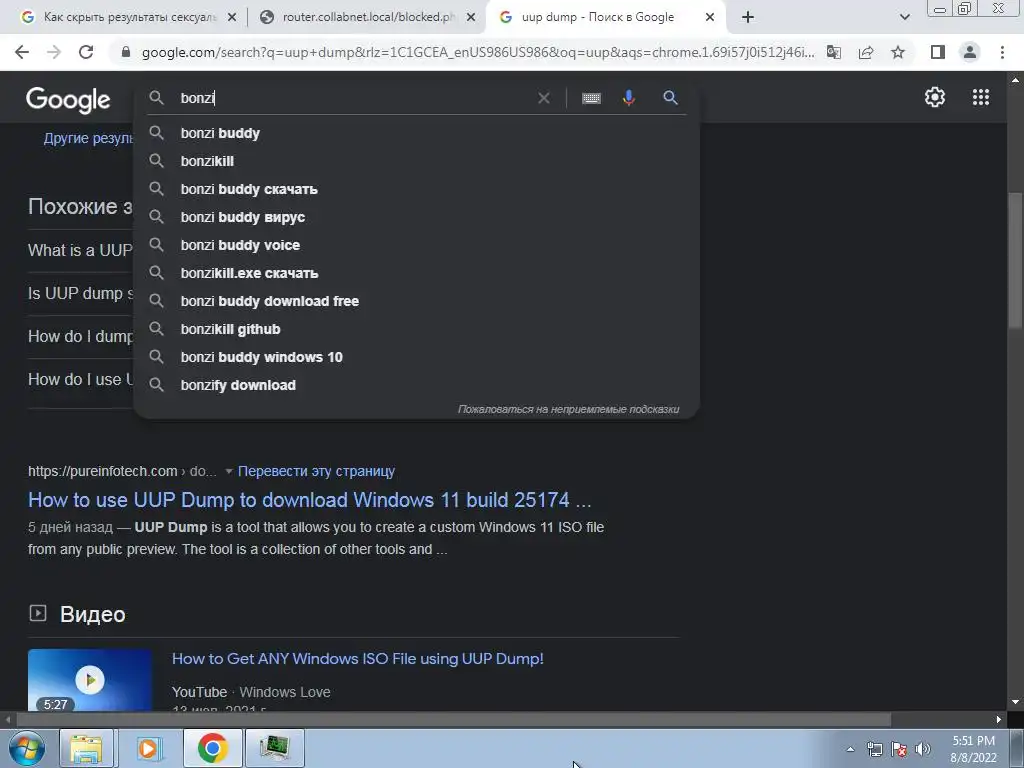
Task: Open 'How to Get ANY Windows ISO' video link
Action: [x=357, y=659]
